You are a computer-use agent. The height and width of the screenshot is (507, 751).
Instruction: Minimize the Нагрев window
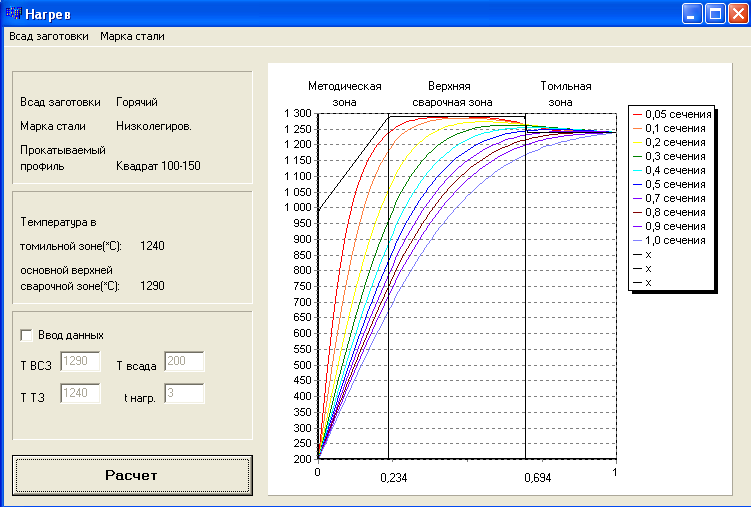coord(692,14)
